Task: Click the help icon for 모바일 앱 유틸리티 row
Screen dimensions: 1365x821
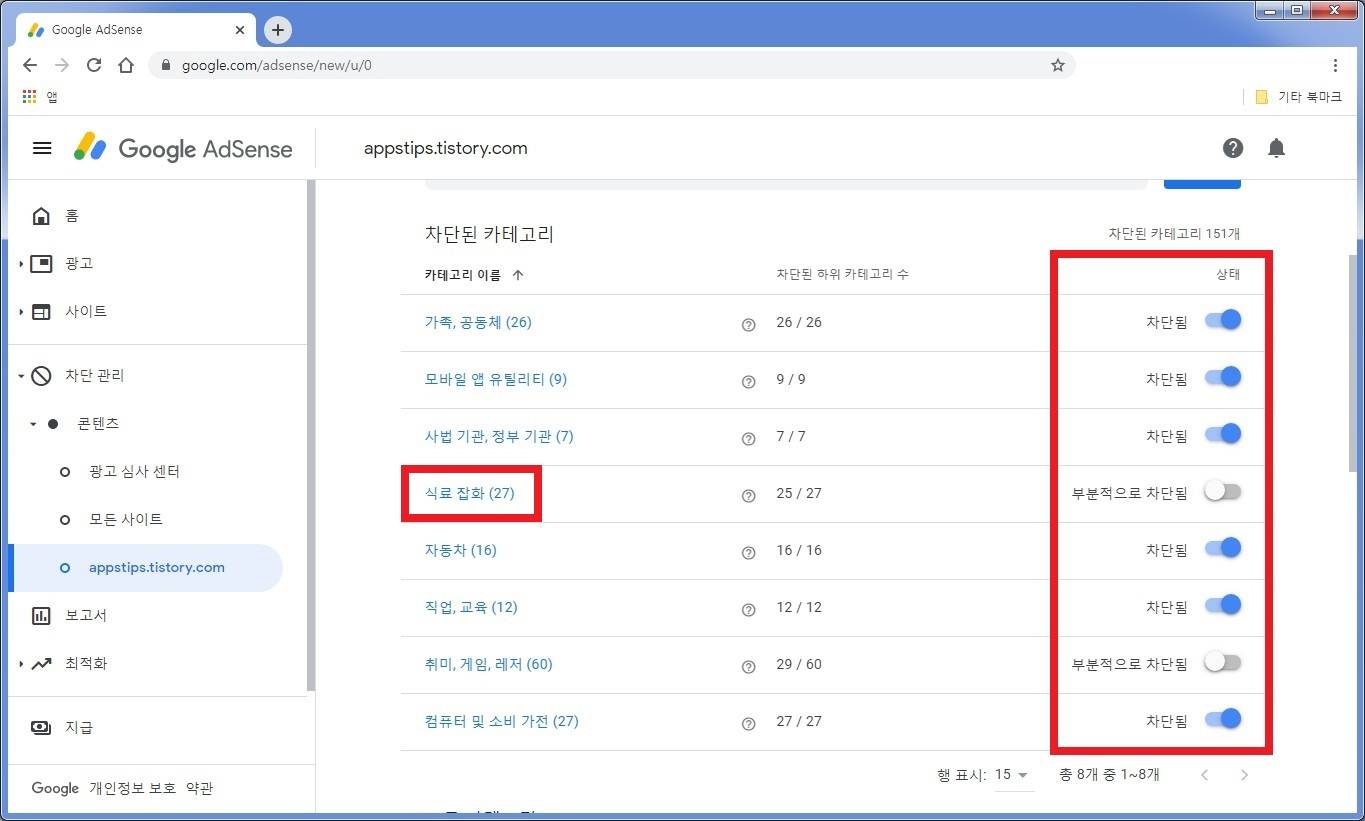Action: (x=748, y=382)
